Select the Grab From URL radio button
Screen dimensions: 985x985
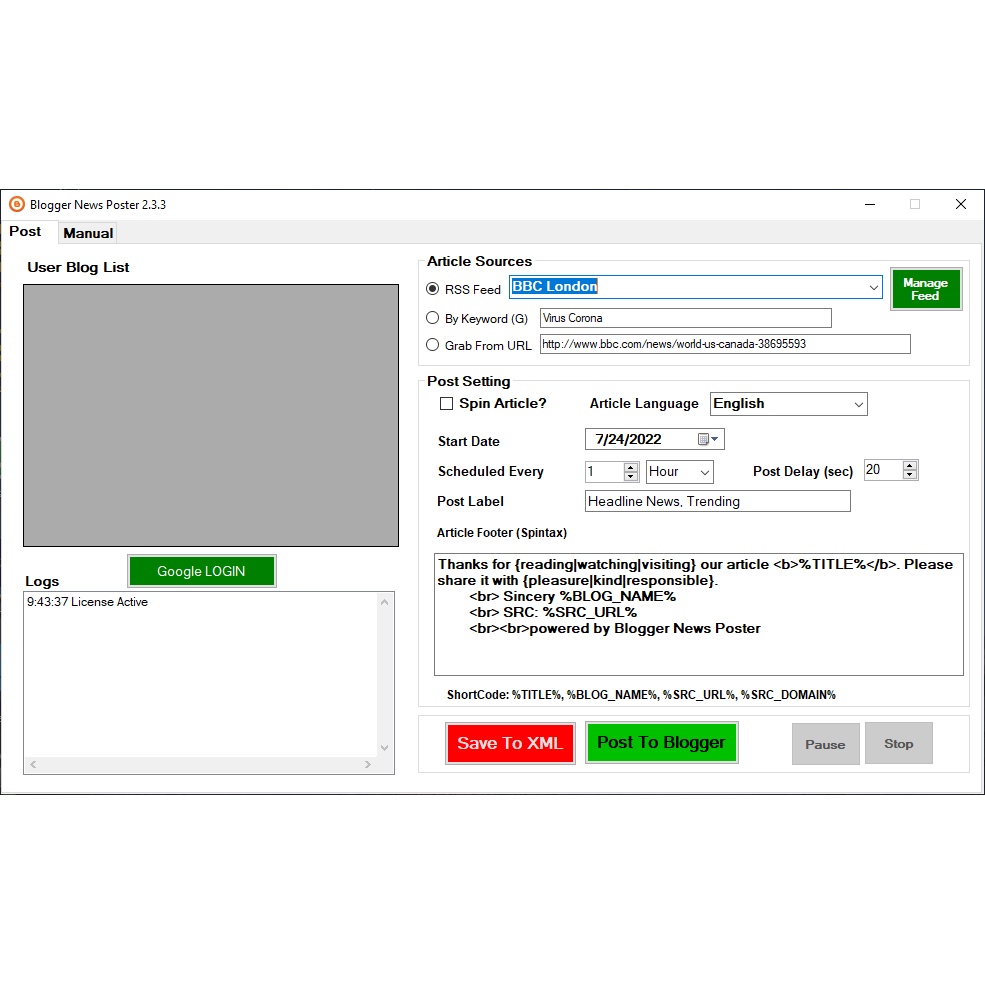[433, 345]
